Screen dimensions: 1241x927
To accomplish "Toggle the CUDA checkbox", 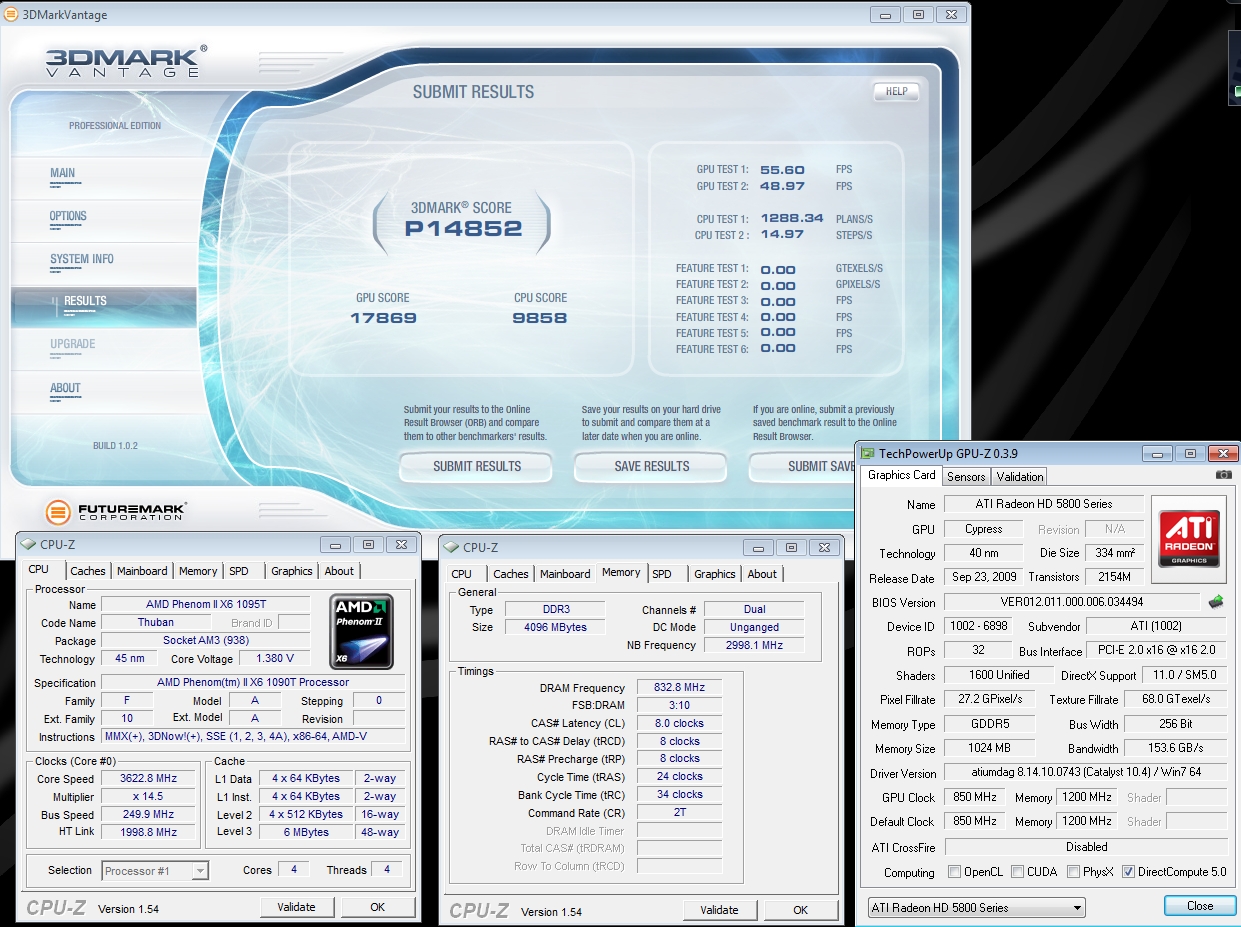I will [1017, 872].
